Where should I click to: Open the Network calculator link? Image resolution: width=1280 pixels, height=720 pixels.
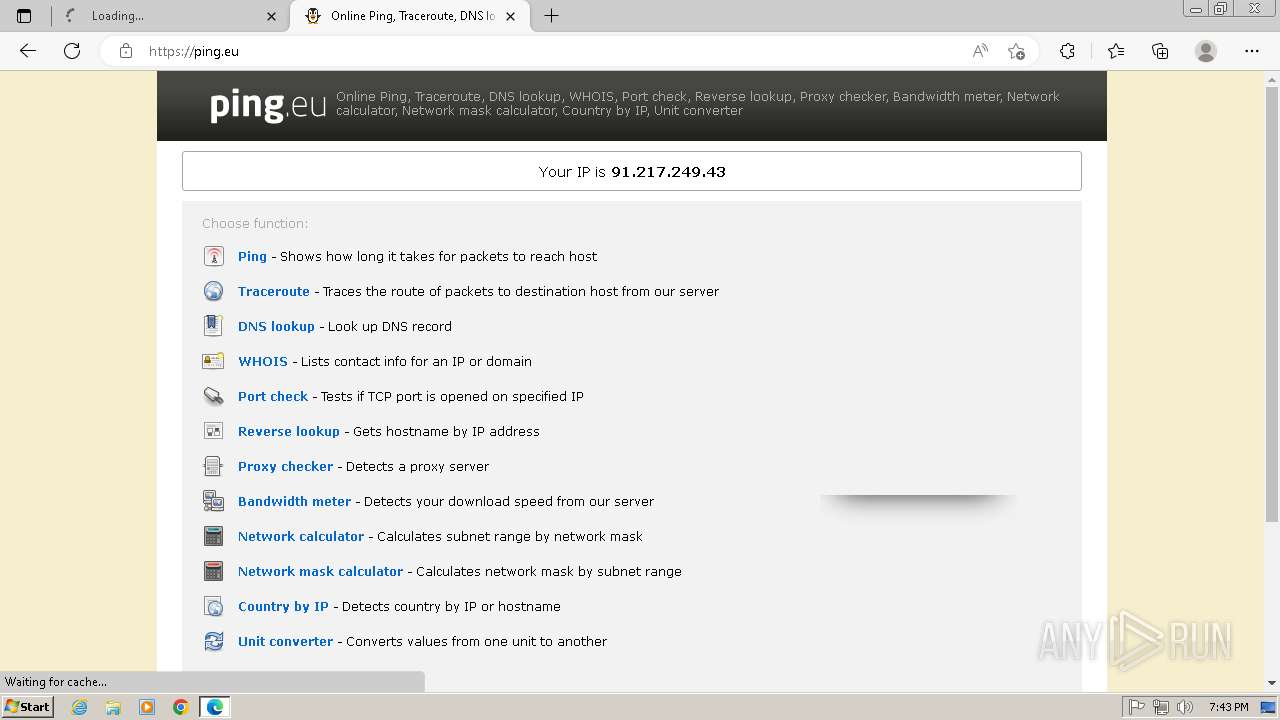click(x=301, y=536)
